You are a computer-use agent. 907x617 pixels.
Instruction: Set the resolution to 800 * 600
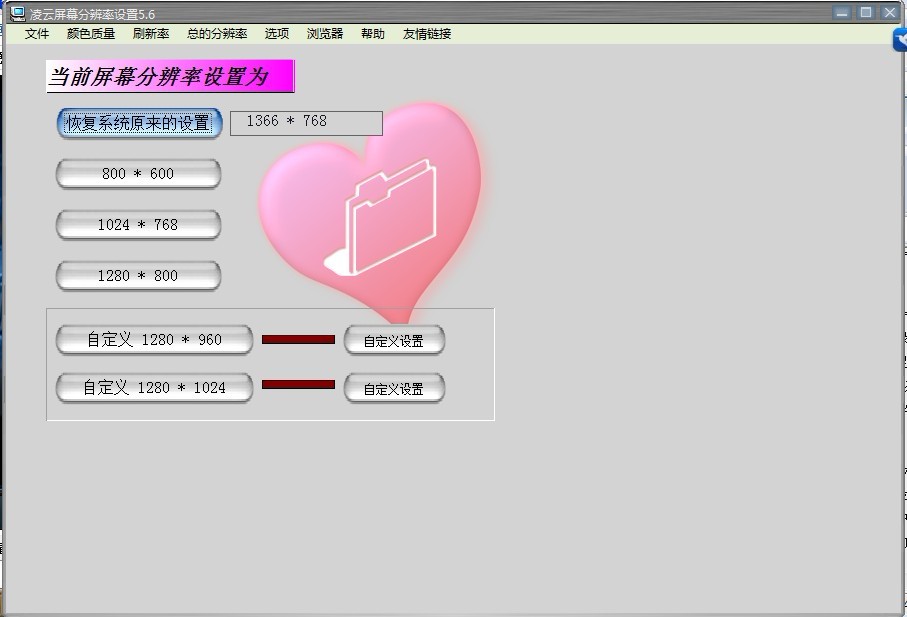(x=138, y=174)
